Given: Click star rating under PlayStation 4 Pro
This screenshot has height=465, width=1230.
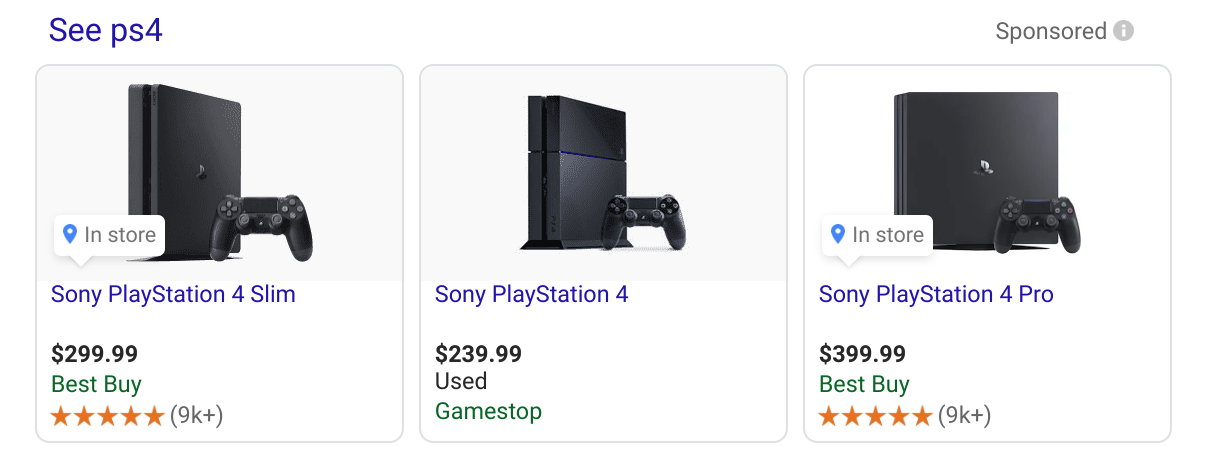Looking at the screenshot, I should (x=875, y=416).
